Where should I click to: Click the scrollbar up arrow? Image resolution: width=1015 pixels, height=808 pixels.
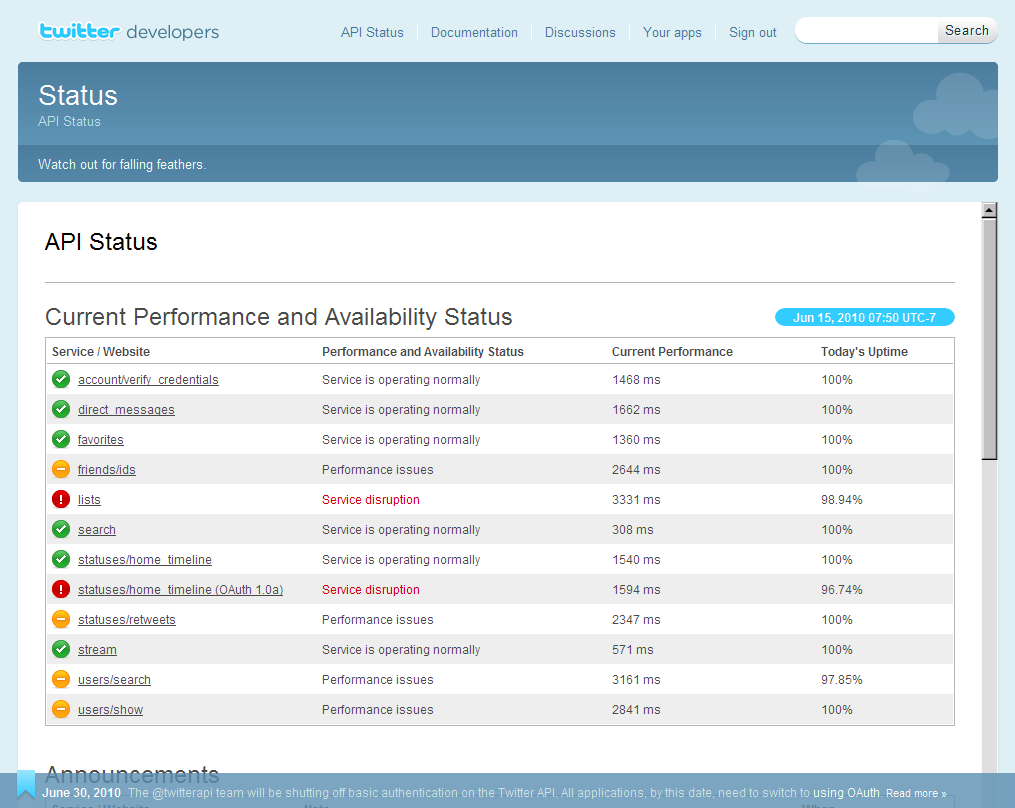pos(989,210)
